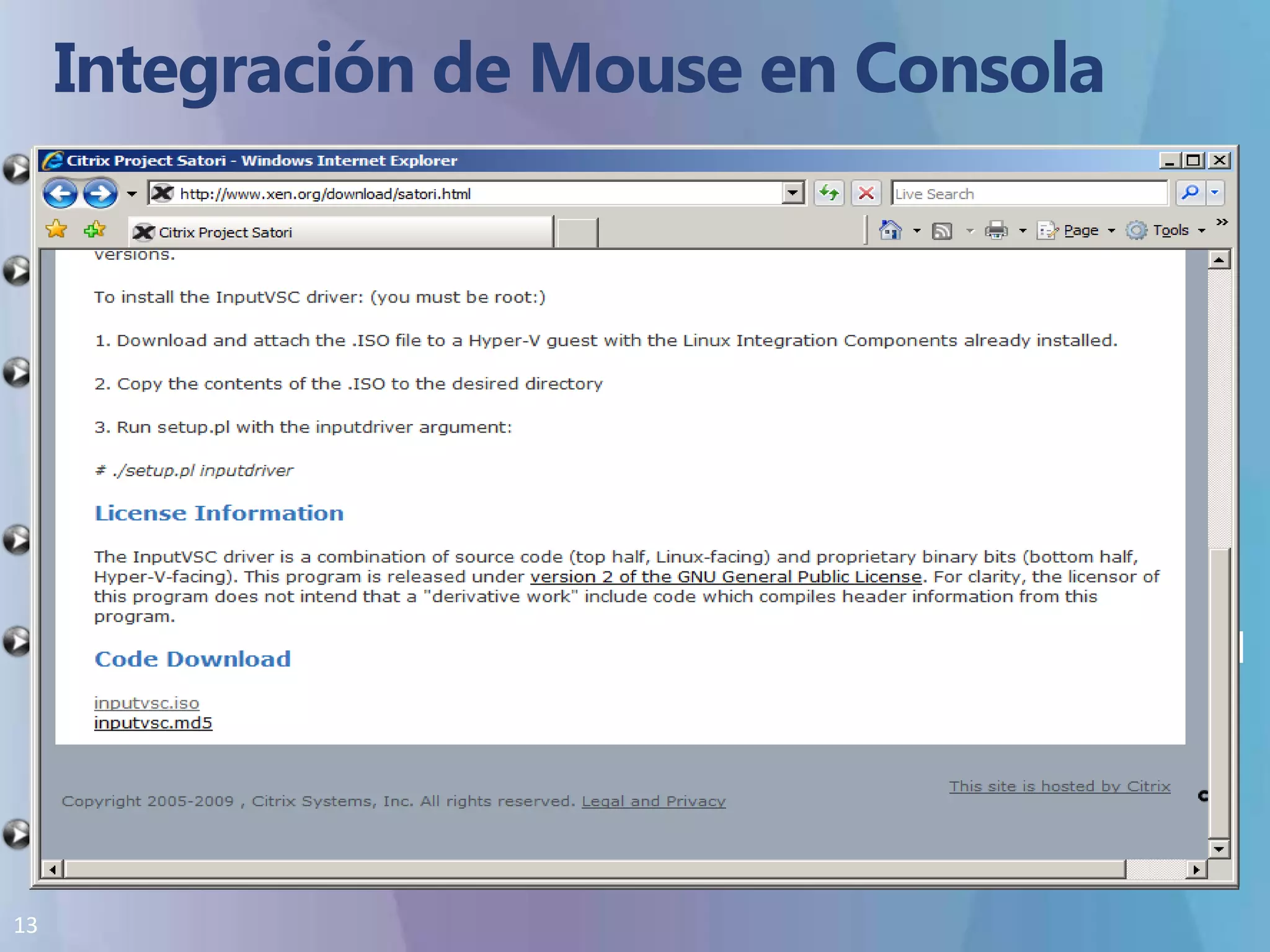Image resolution: width=1270 pixels, height=952 pixels.
Task: Select the Citrix Project Satori tab
Action: 340,232
